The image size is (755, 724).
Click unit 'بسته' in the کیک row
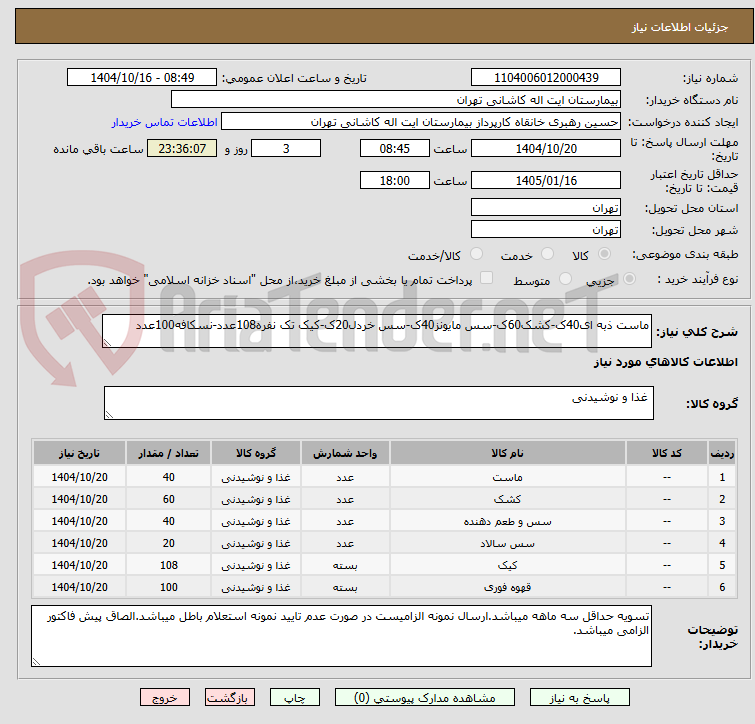345,565
